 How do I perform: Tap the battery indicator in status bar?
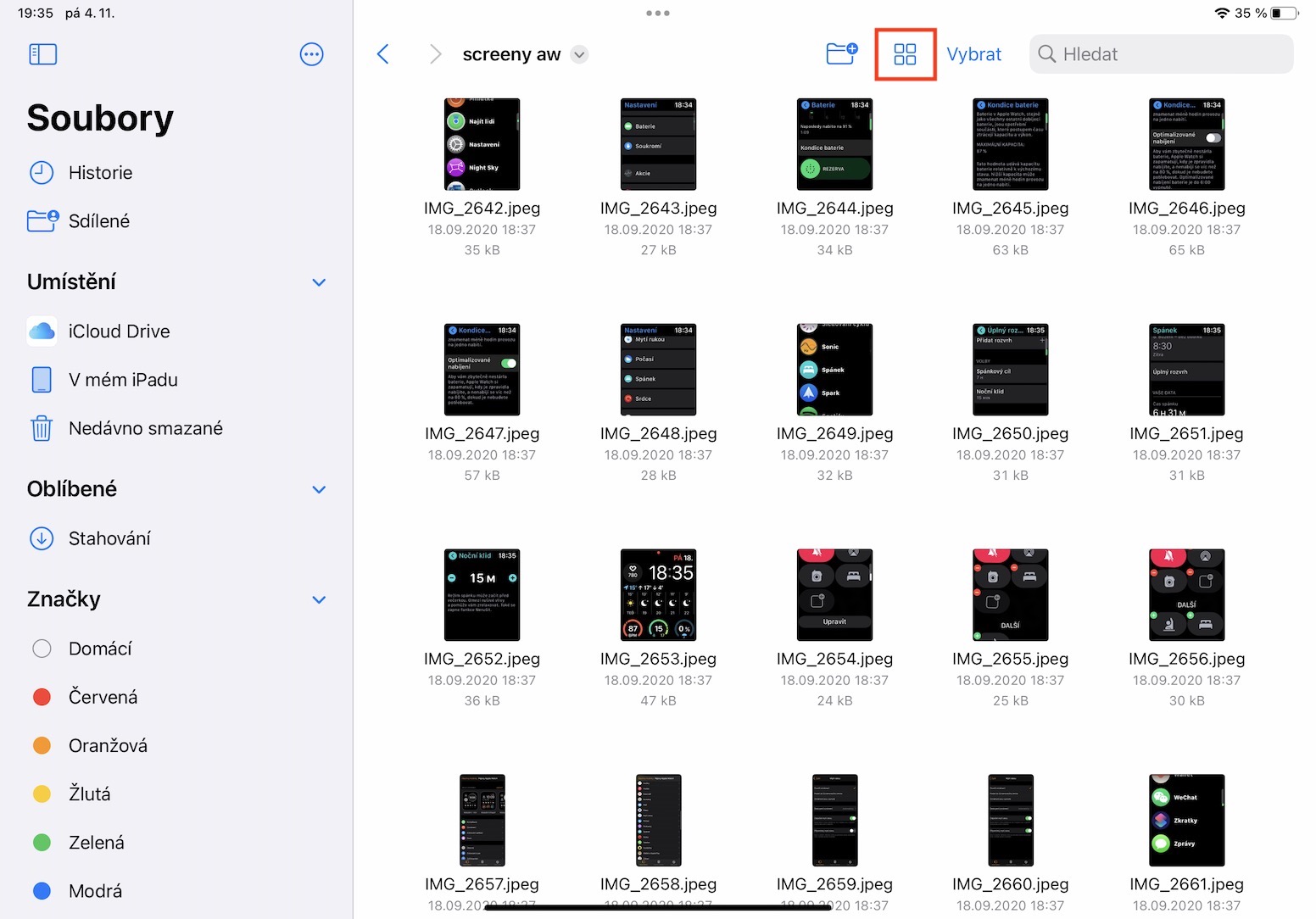point(1285,13)
